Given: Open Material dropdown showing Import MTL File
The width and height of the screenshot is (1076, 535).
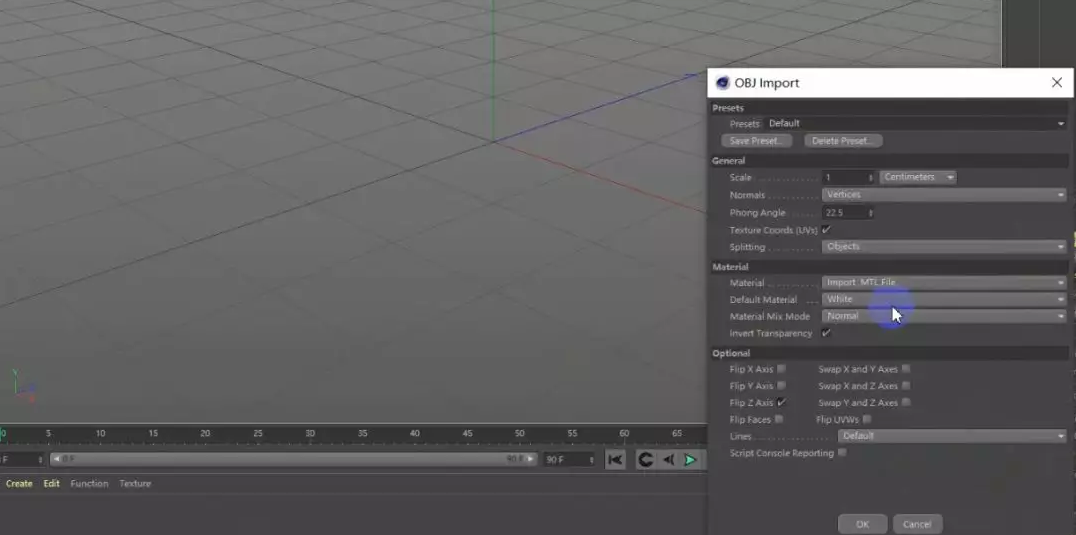Looking at the screenshot, I should 944,283.
